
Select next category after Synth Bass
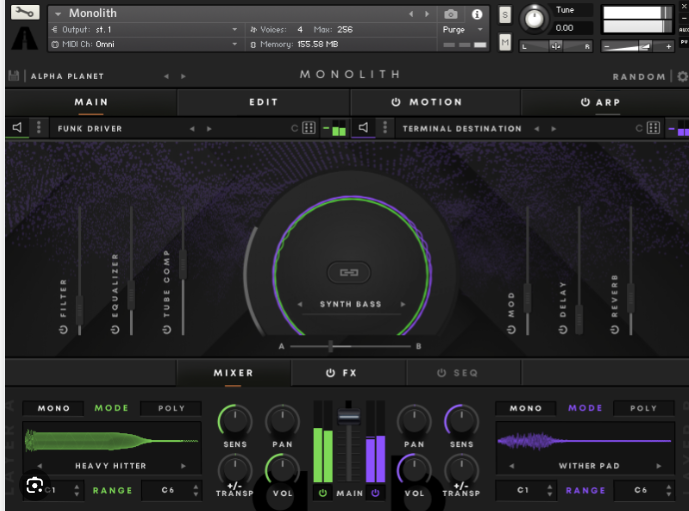pyautogui.click(x=403, y=304)
